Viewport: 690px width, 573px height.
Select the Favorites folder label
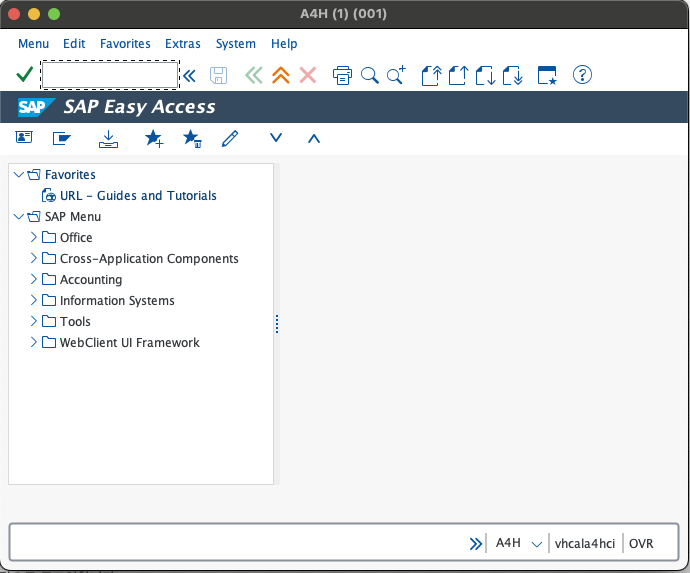pos(70,175)
